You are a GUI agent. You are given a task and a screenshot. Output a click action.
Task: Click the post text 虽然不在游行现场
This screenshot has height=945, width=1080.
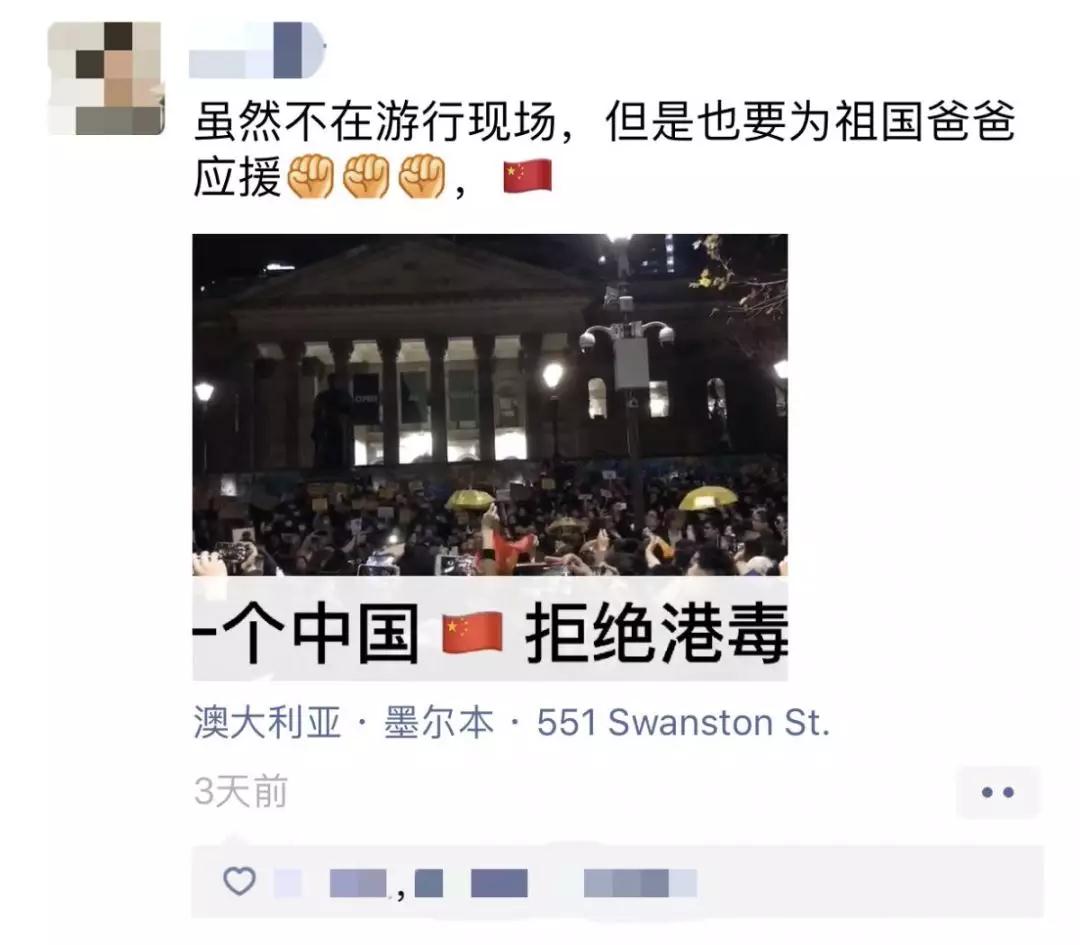coord(373,122)
